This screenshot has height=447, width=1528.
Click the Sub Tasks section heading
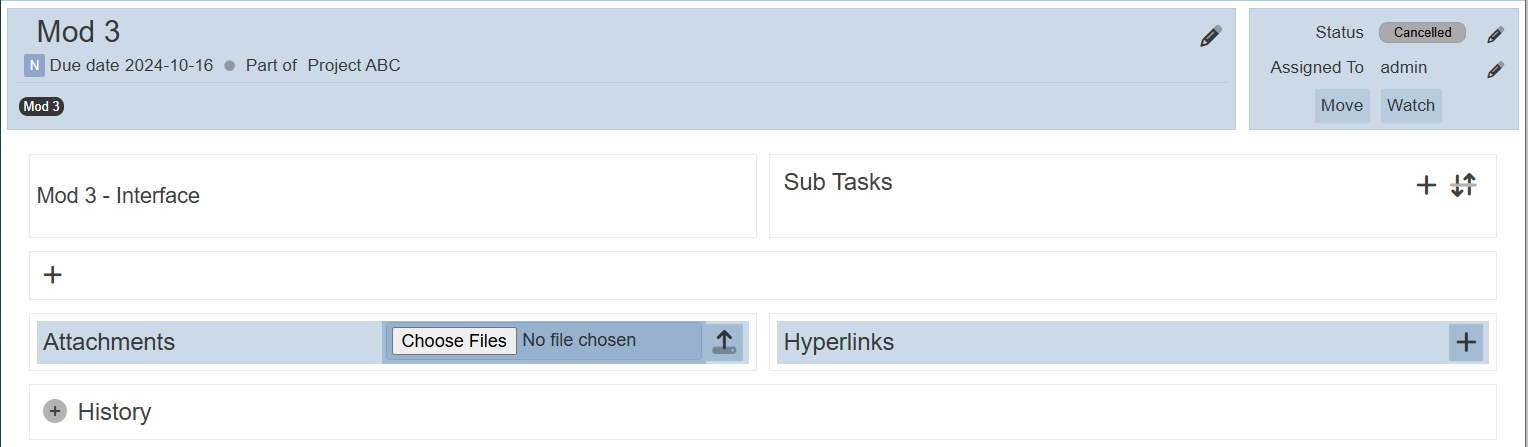[x=838, y=182]
